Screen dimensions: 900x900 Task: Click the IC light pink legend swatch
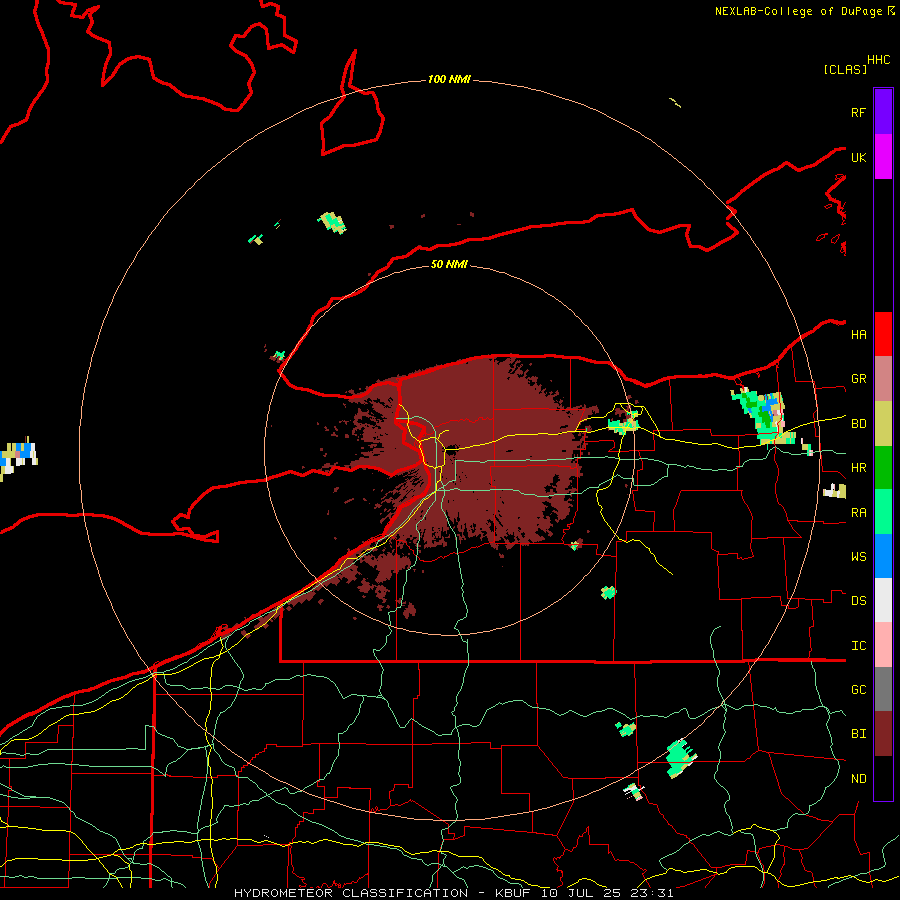[x=883, y=645]
